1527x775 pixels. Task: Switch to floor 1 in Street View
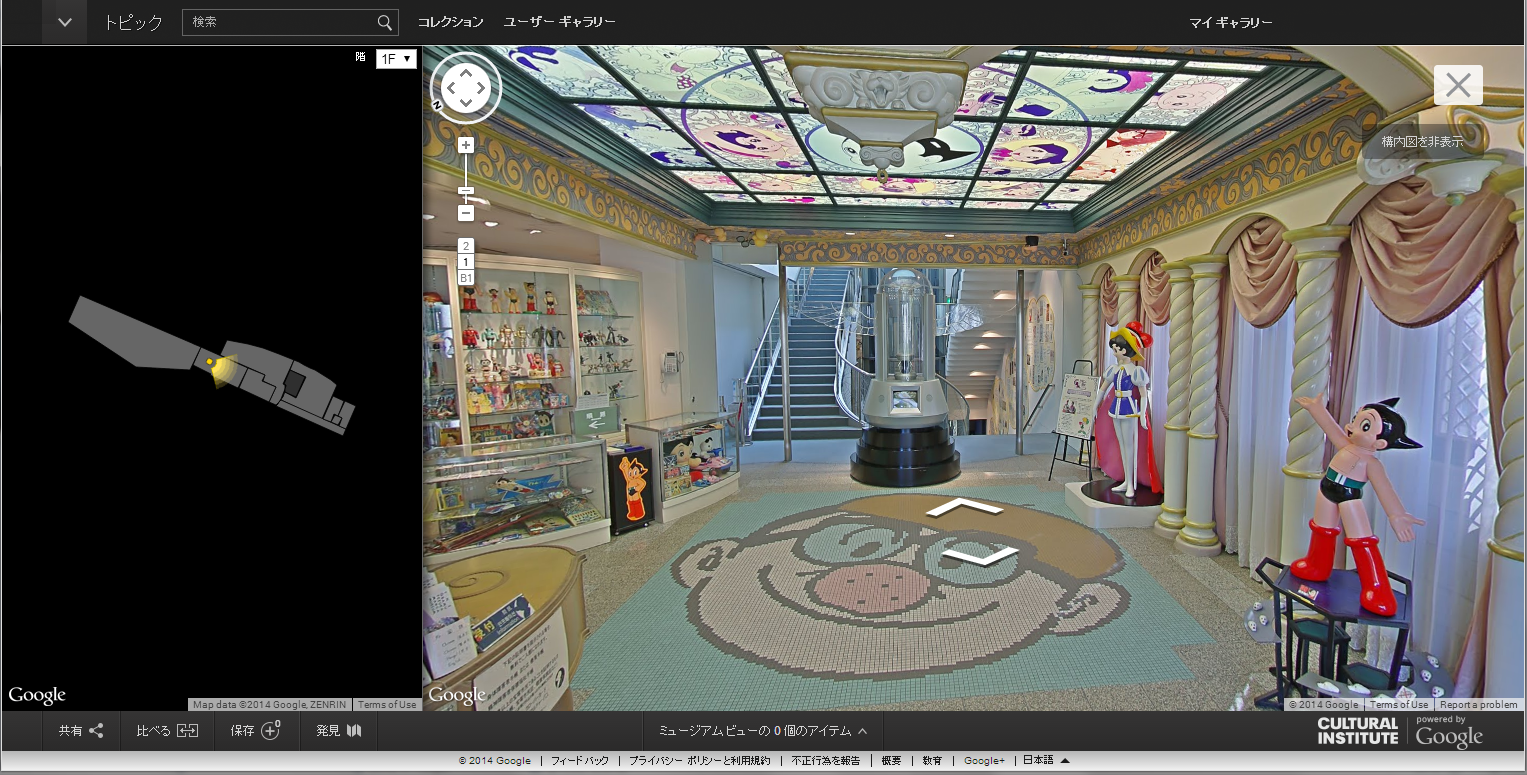466,262
